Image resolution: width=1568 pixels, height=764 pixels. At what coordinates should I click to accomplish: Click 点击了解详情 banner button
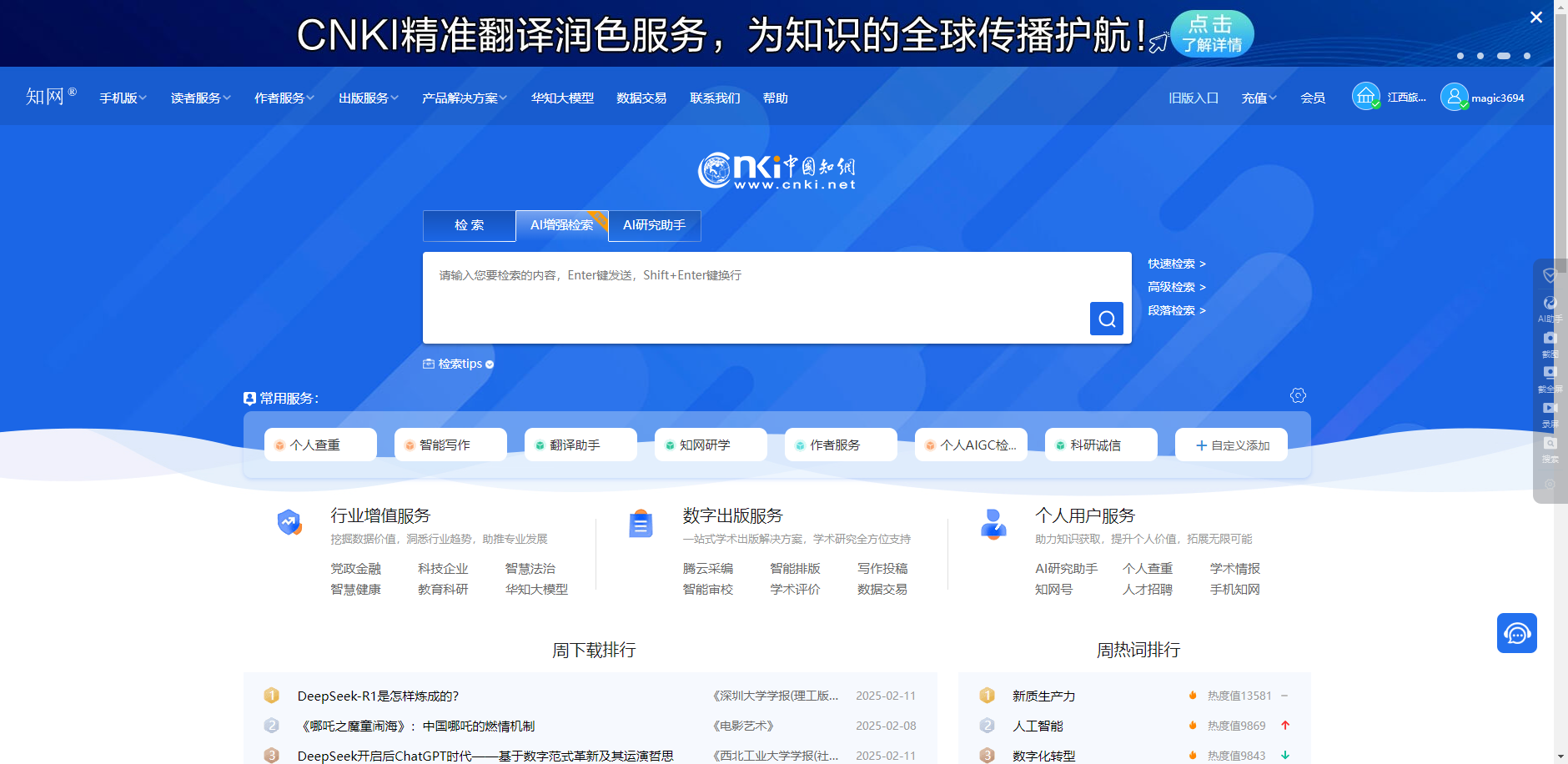(x=1212, y=33)
